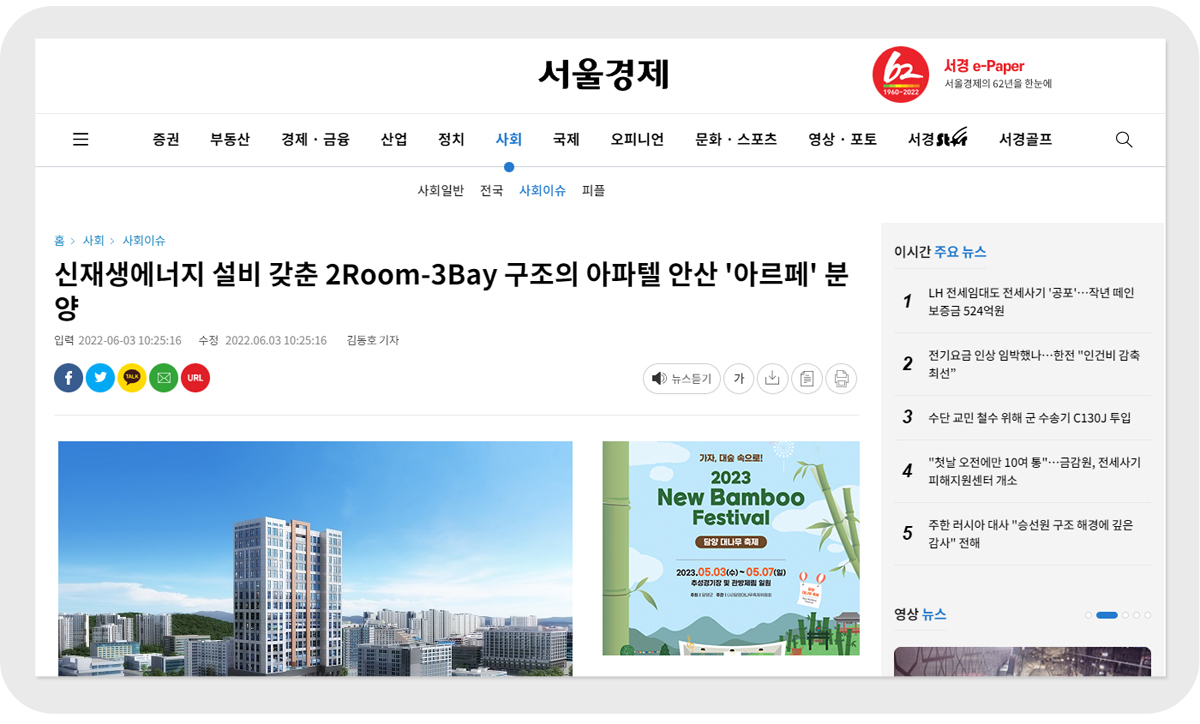Go to 홈 in breadcrumb
This screenshot has height=724, width=1200.
[x=60, y=241]
